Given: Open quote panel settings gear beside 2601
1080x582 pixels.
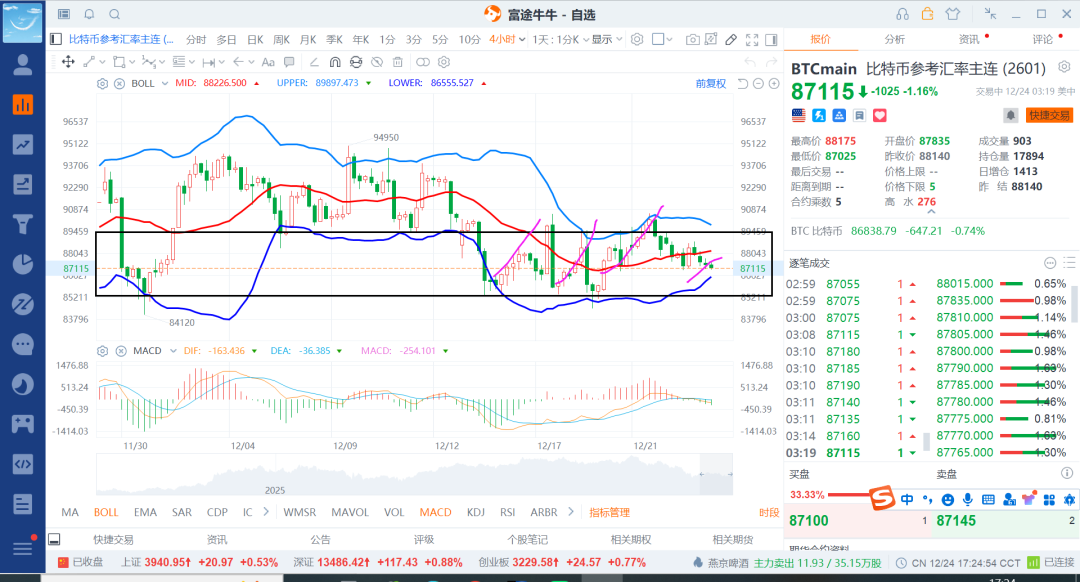Looking at the screenshot, I should pos(1064,67).
